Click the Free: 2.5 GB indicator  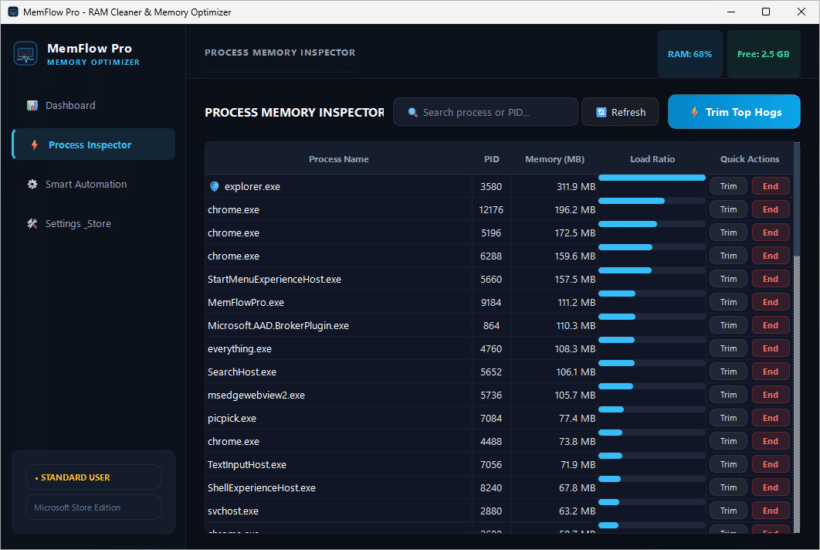763,54
